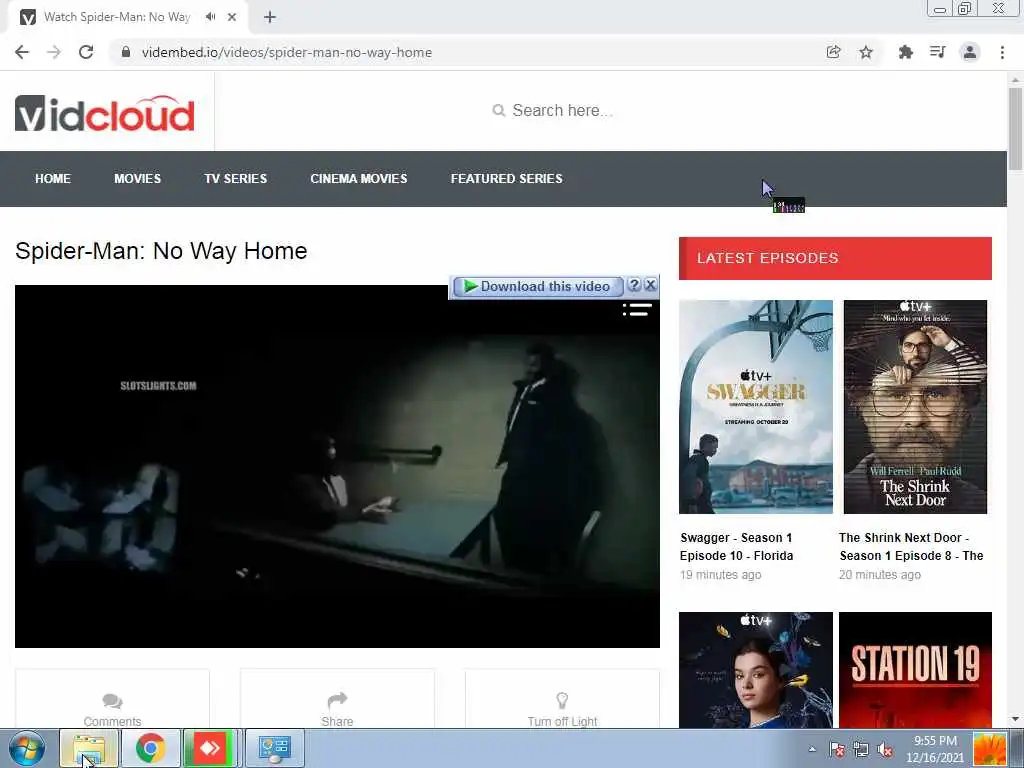
Task: Click the Search here field
Action: tap(562, 110)
